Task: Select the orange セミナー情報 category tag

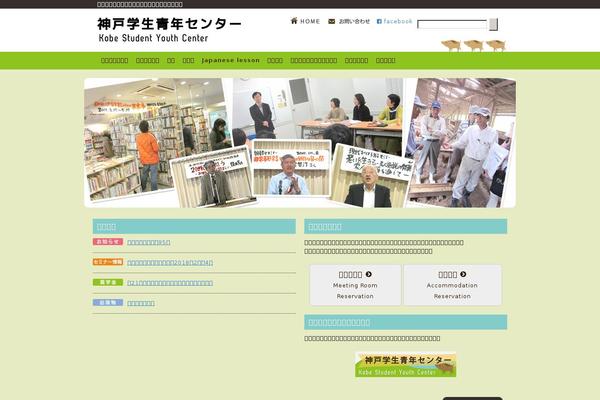Action: [108, 262]
